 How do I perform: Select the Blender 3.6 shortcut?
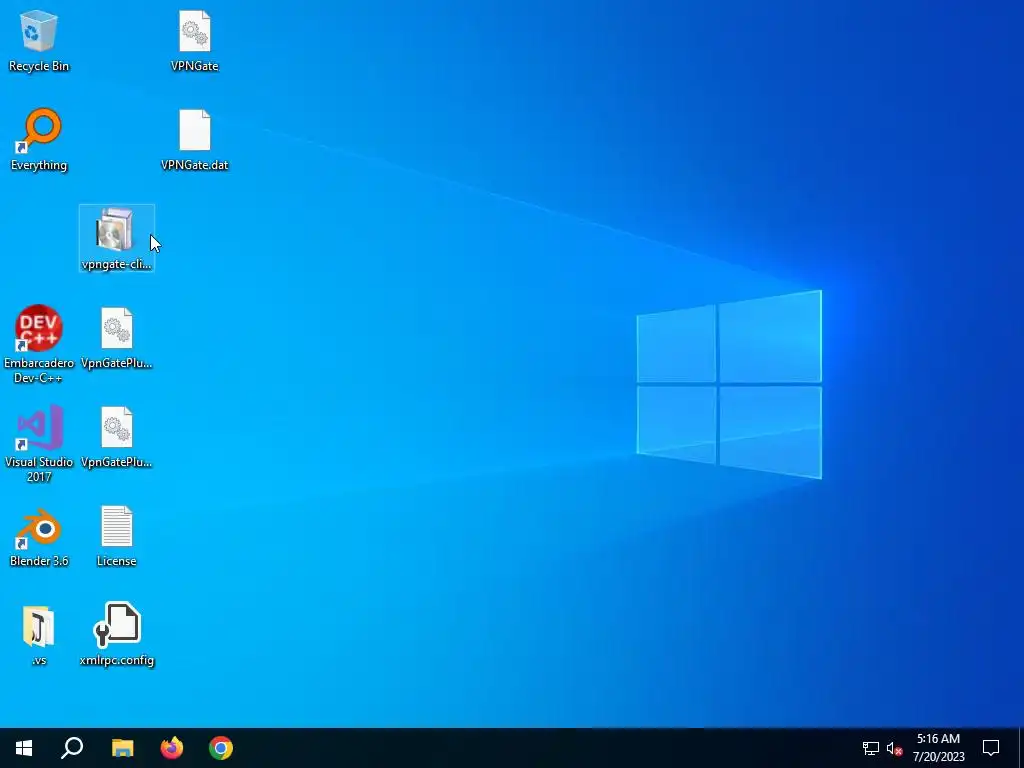[39, 536]
